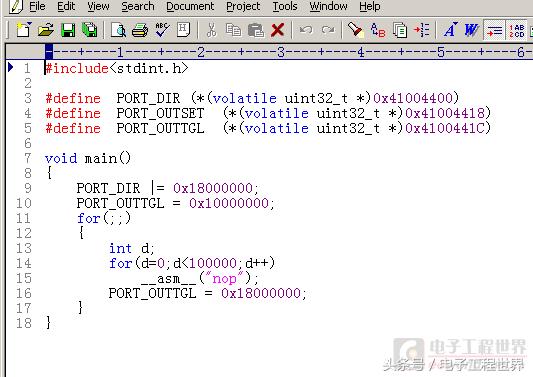Toggle Word Wrap W icon

pyautogui.click(x=471, y=30)
